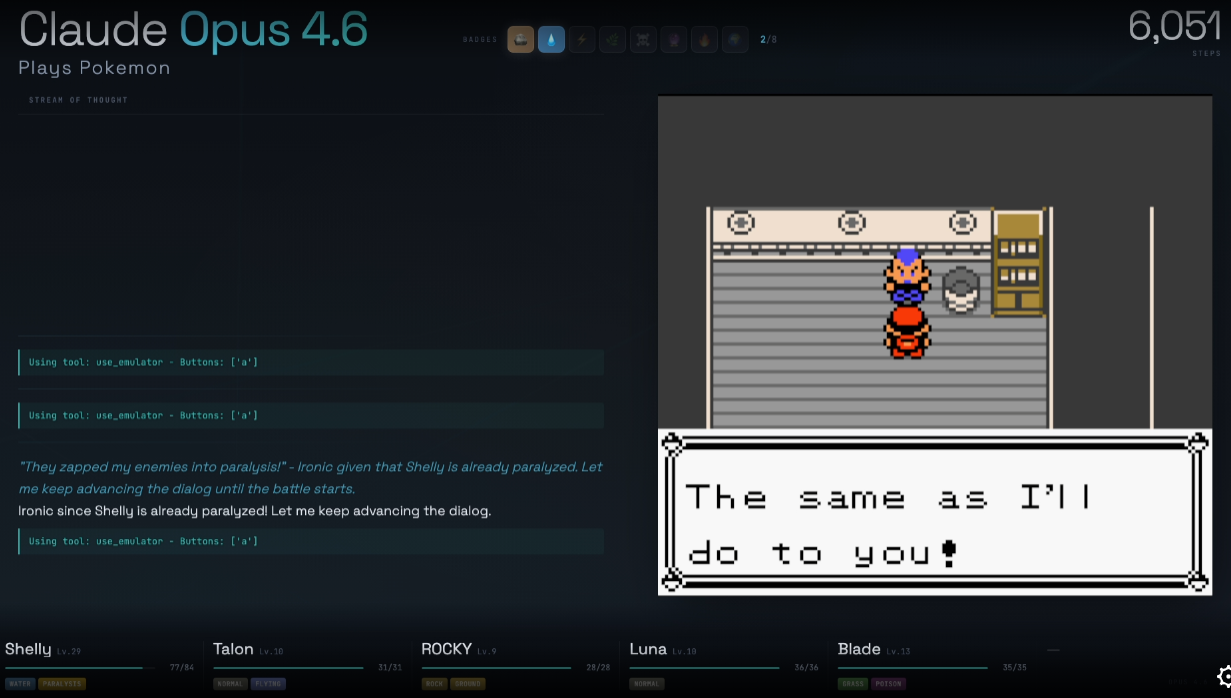Click Talon's HP bar
This screenshot has width=1231, height=698.
[x=288, y=667]
